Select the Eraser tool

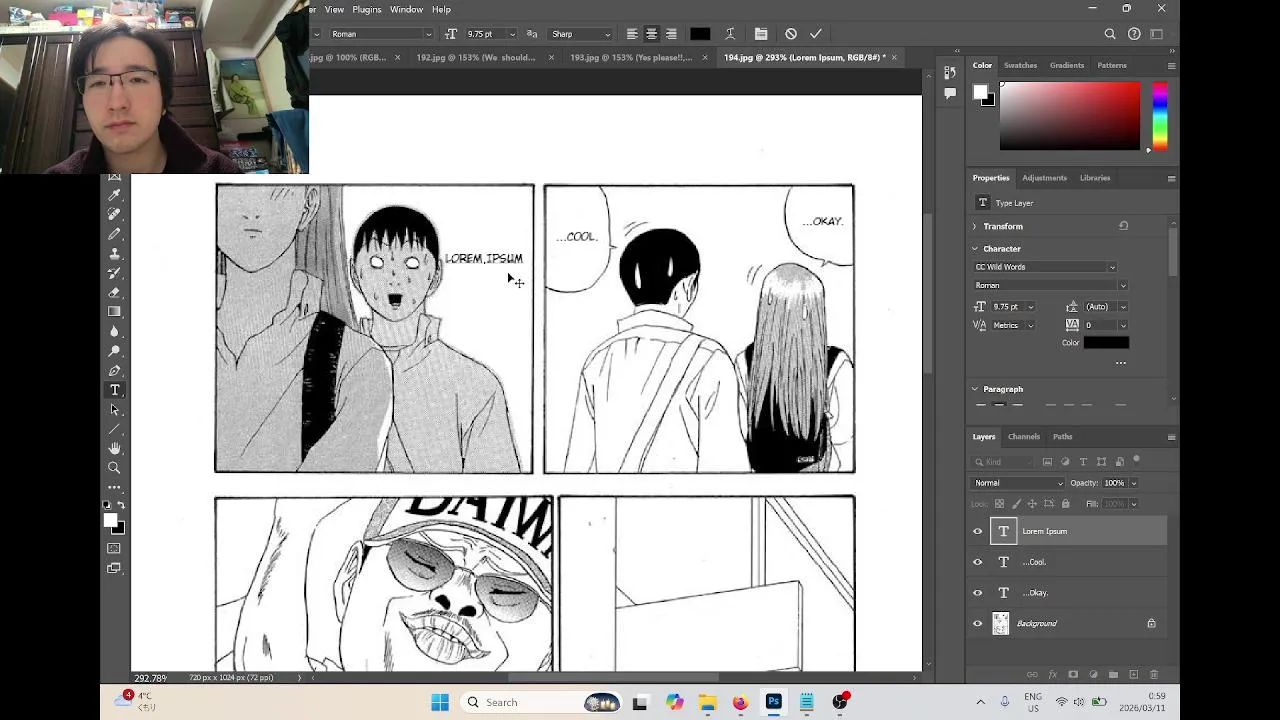point(115,293)
